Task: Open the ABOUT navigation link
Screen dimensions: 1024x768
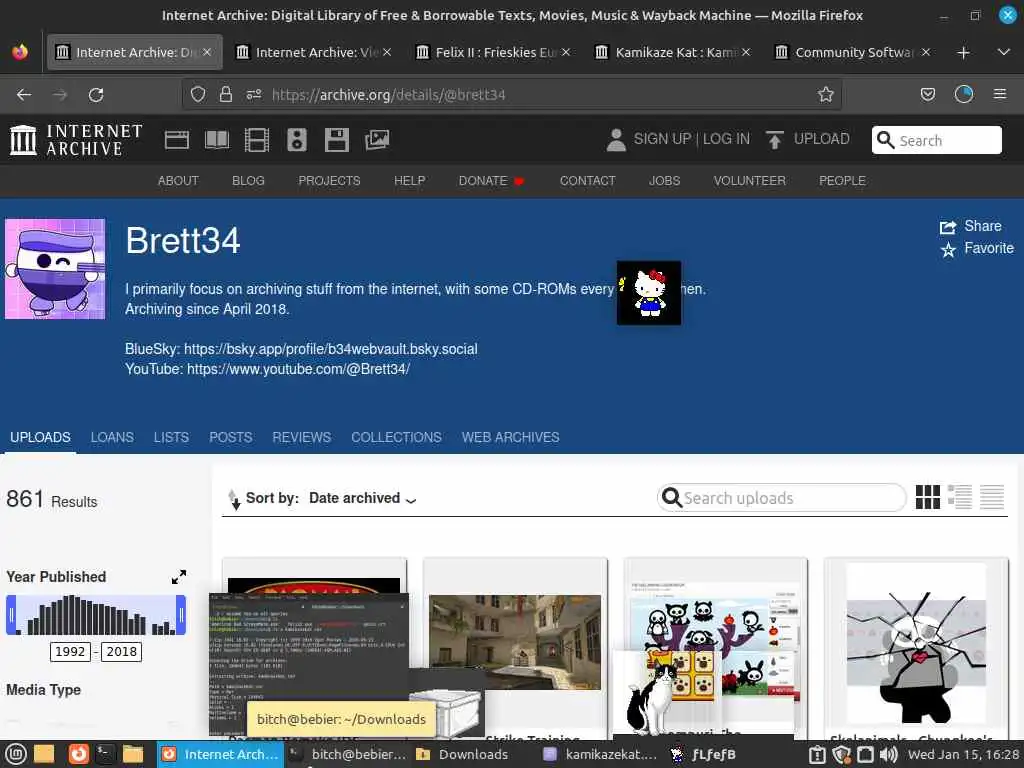Action: pyautogui.click(x=178, y=181)
